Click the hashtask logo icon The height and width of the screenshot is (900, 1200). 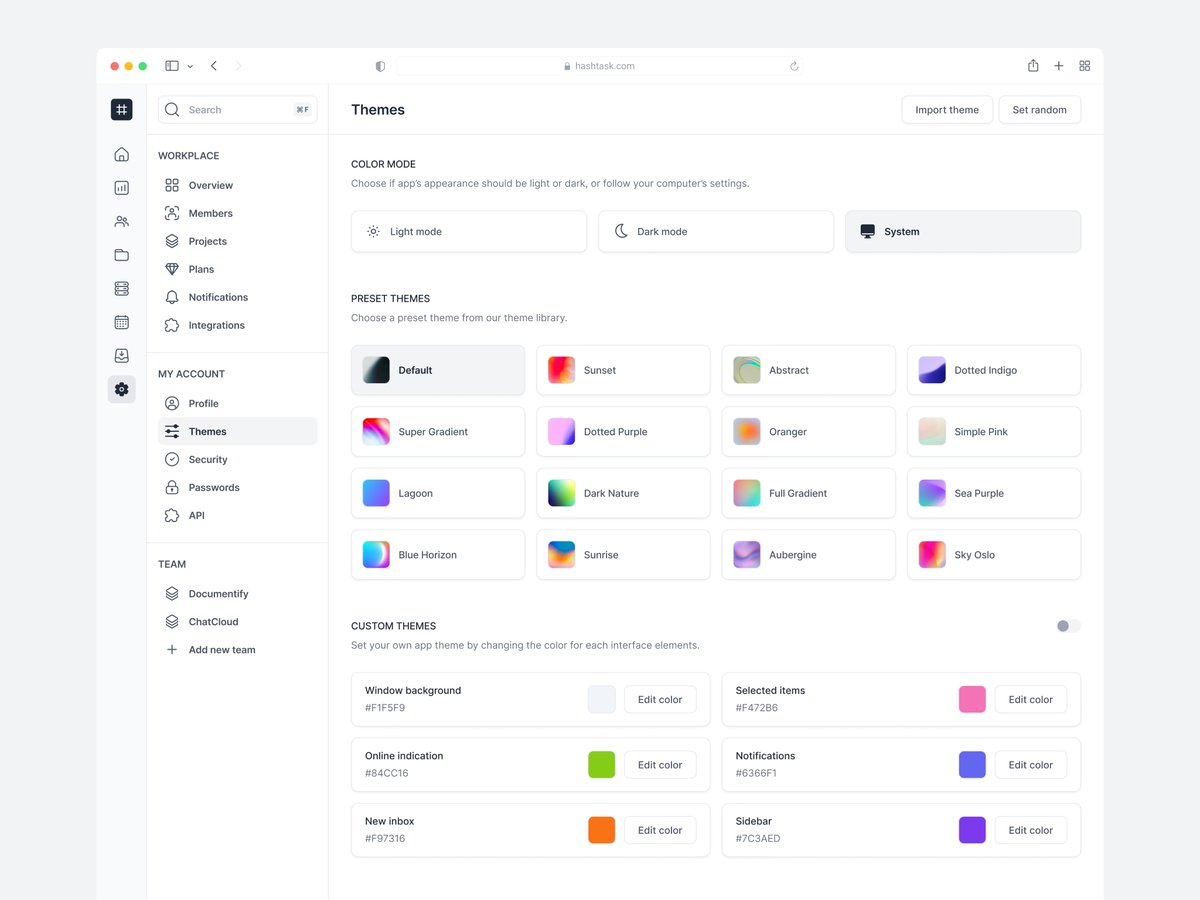[121, 109]
